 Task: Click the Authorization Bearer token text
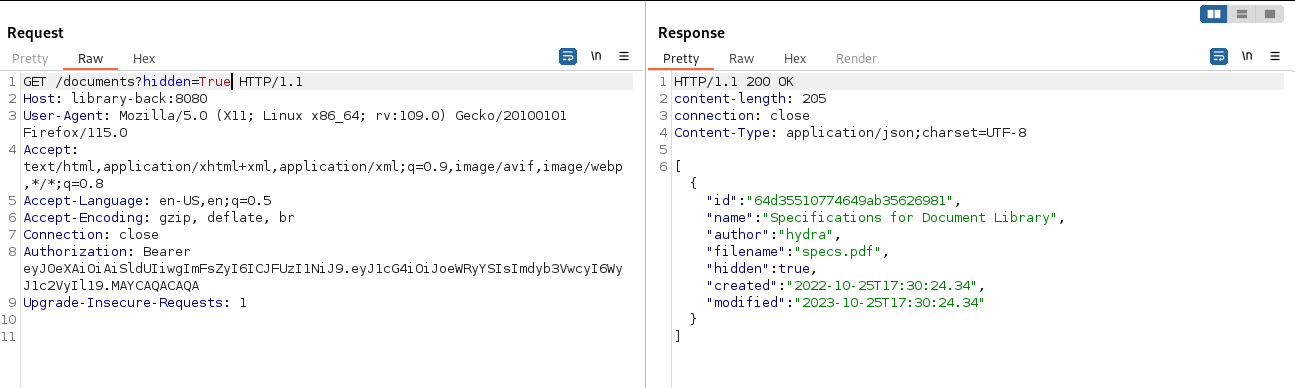click(x=323, y=277)
